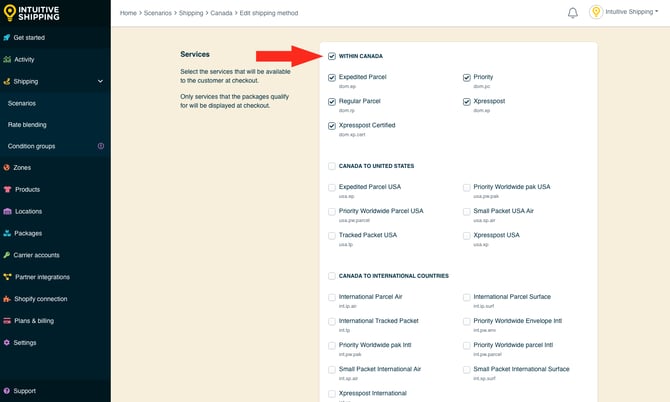Click the Get started rocket icon
The image size is (670, 402).
[x=6, y=38]
